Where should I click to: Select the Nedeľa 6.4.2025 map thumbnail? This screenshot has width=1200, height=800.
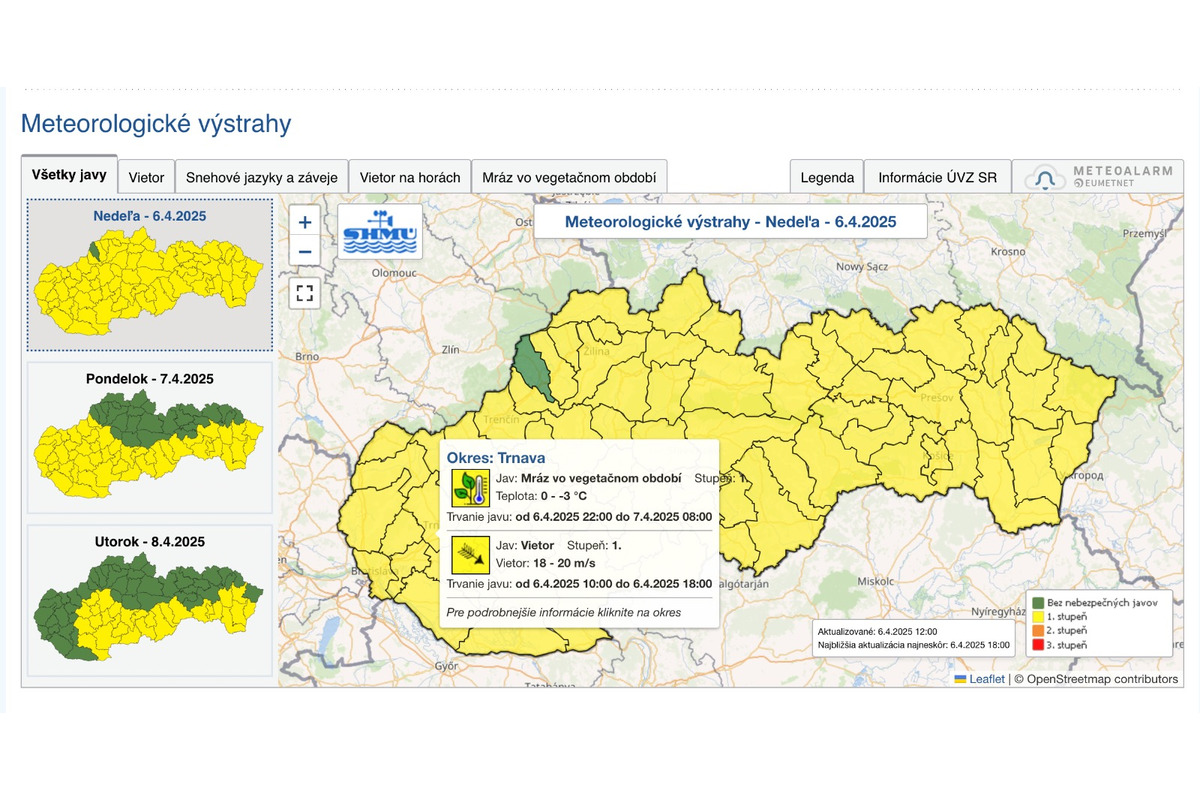coord(149,274)
